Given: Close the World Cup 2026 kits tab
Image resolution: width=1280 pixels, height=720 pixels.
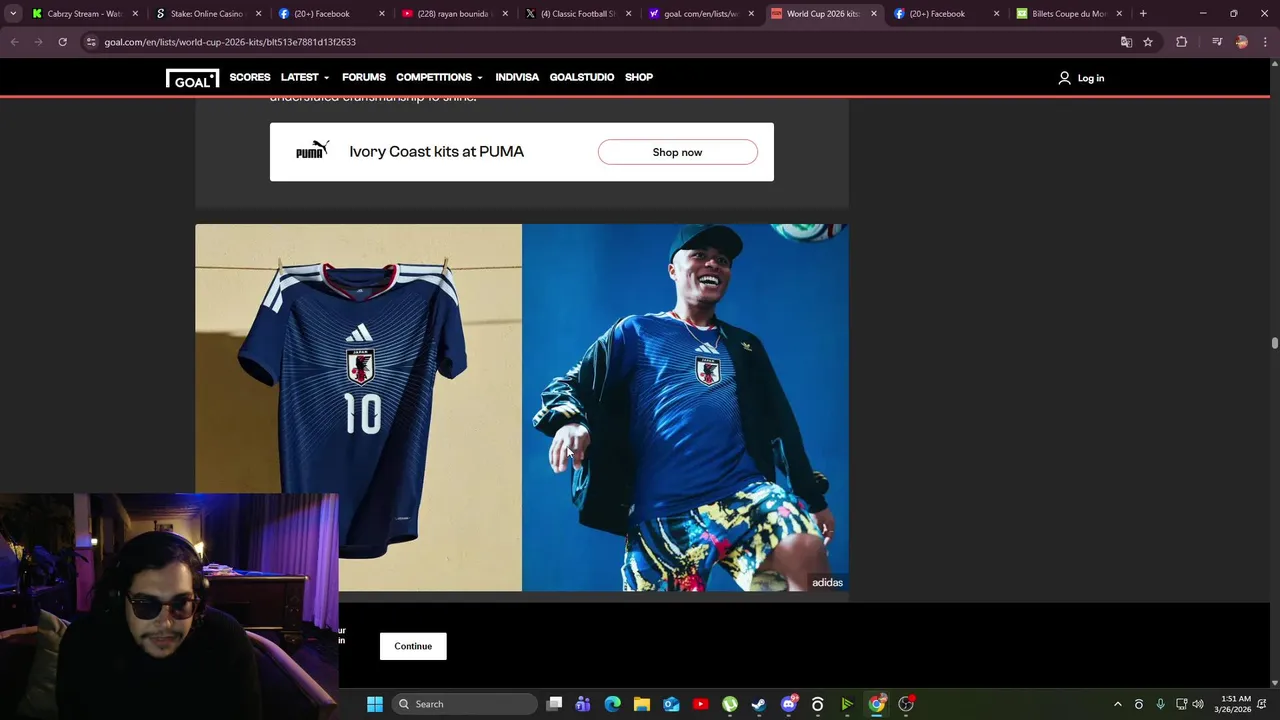Looking at the screenshot, I should coord(873,13).
